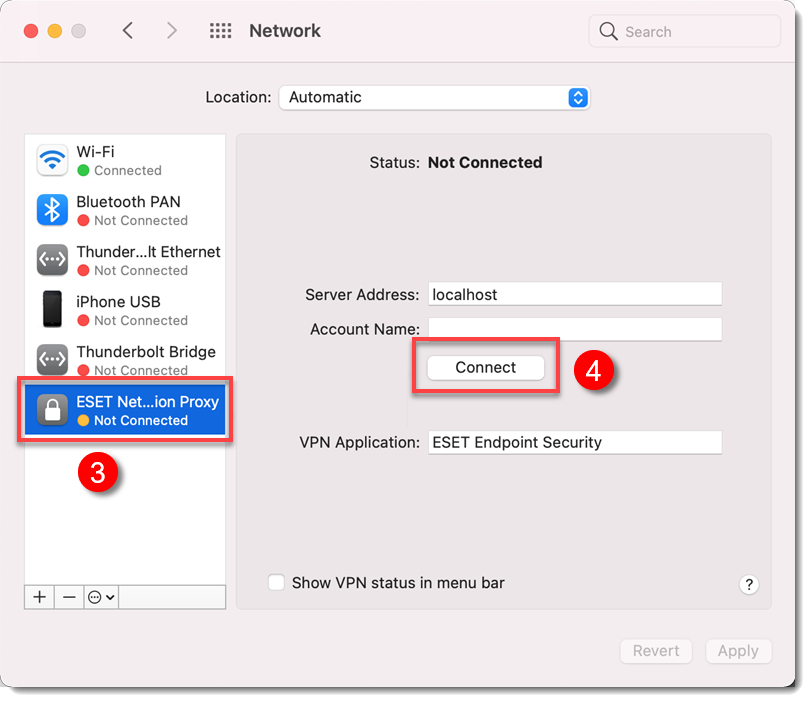The height and width of the screenshot is (702, 810).
Task: Open the service actions dropdown below the sidebar
Action: pos(100,597)
